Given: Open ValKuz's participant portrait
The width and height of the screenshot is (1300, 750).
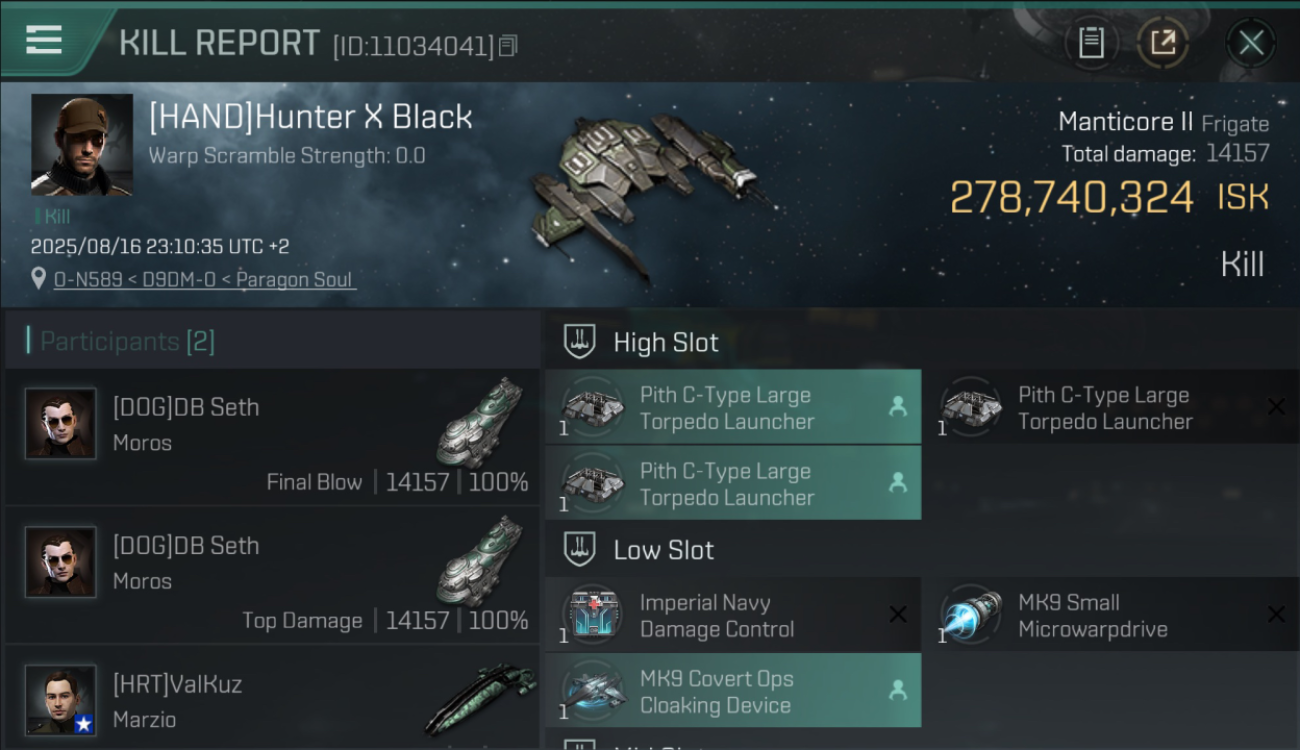Looking at the screenshot, I should [61, 700].
